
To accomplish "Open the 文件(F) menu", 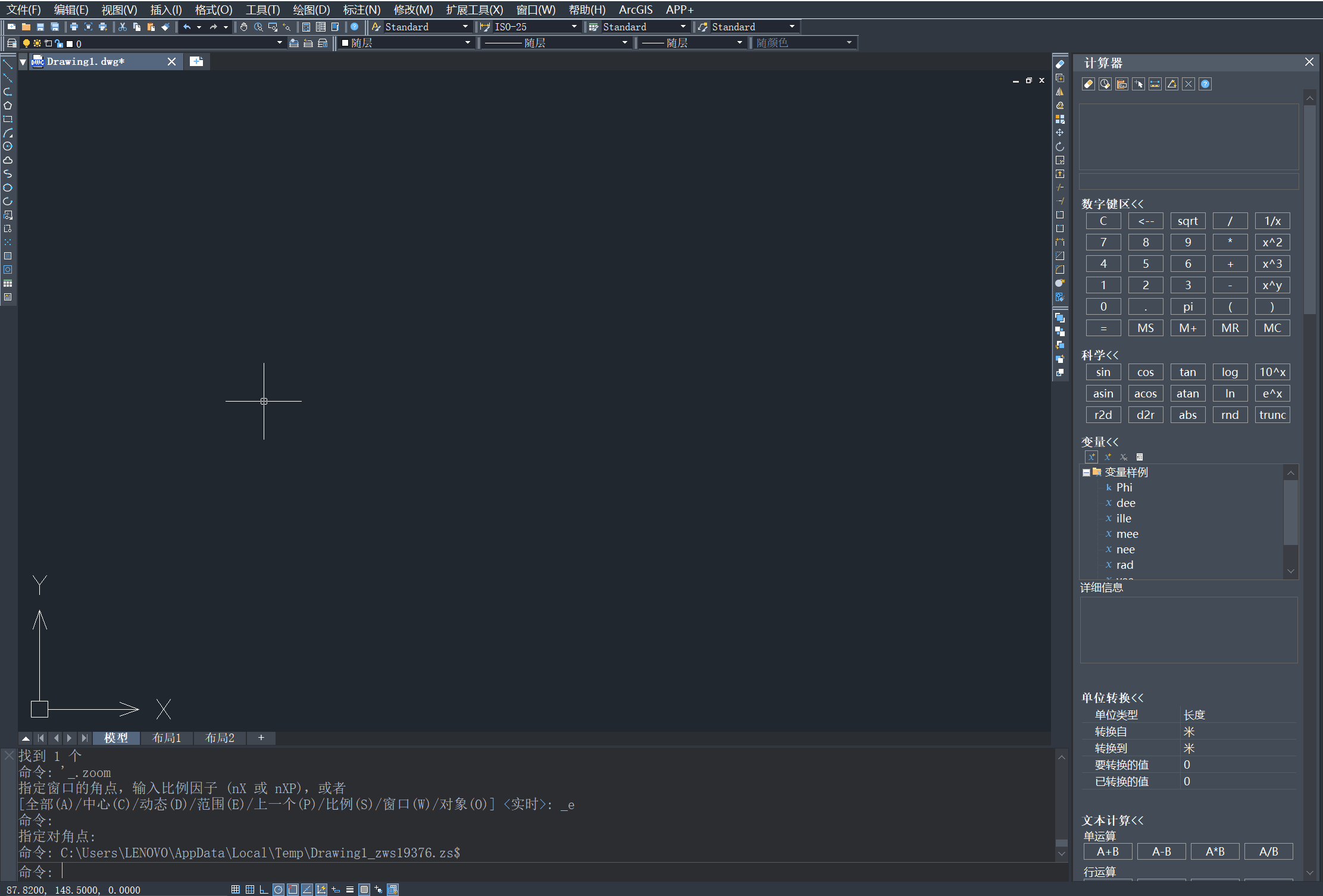I will click(24, 10).
